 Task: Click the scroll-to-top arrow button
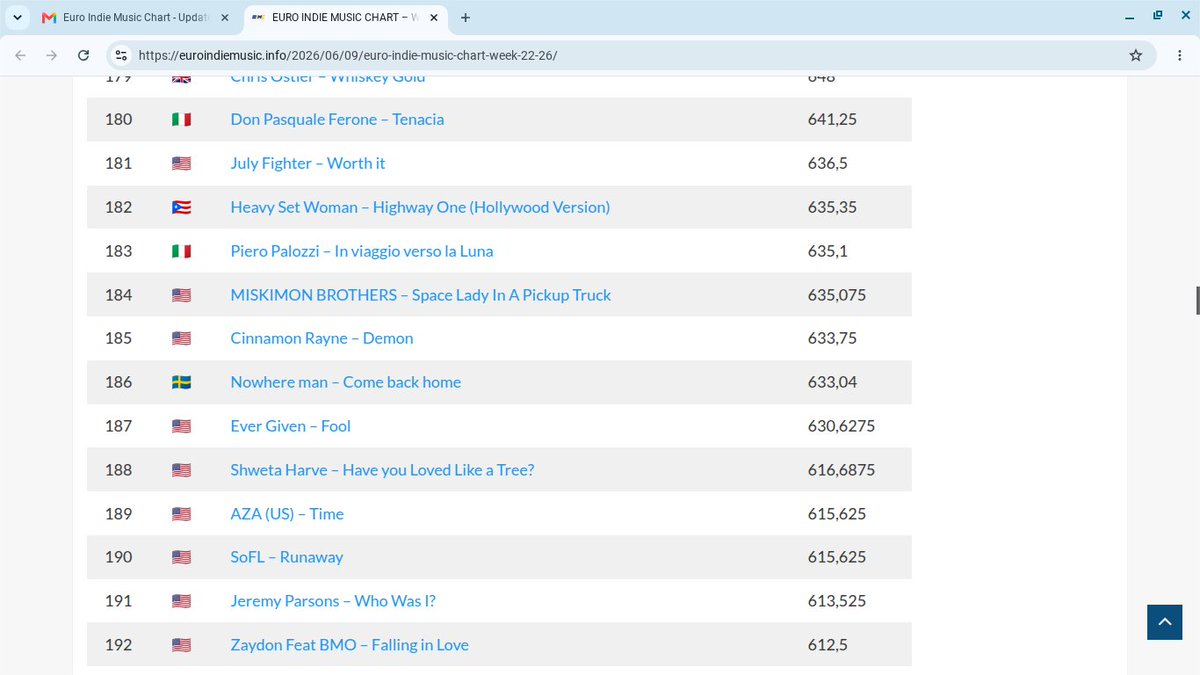point(1164,622)
